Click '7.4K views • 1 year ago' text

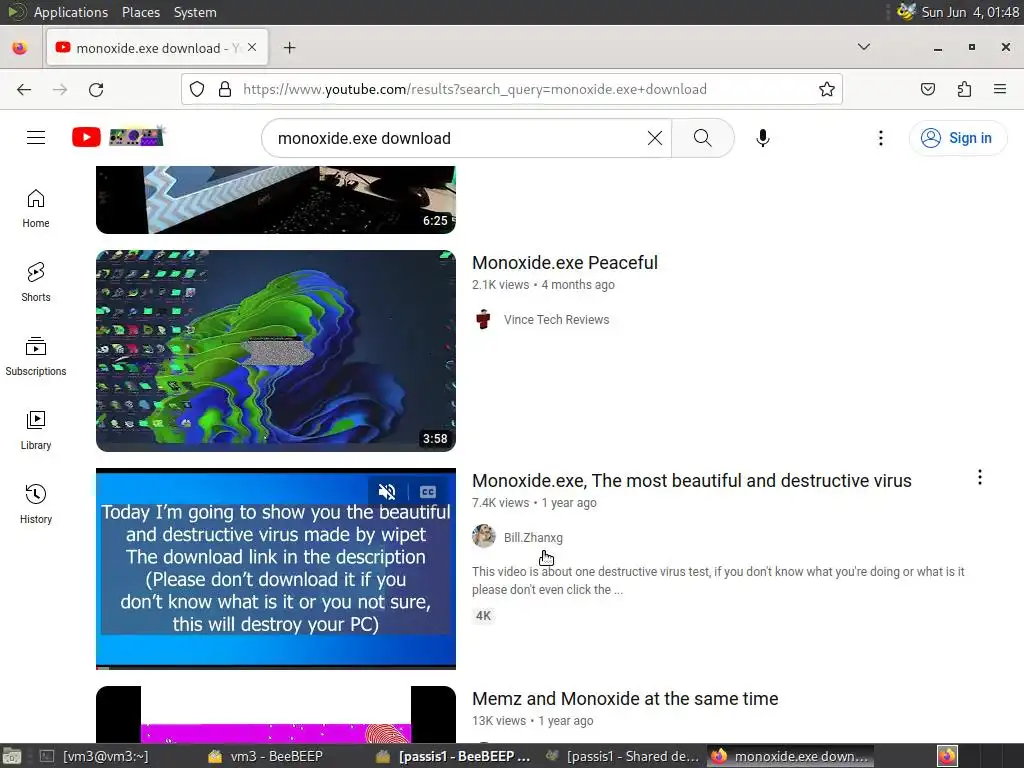tap(534, 503)
